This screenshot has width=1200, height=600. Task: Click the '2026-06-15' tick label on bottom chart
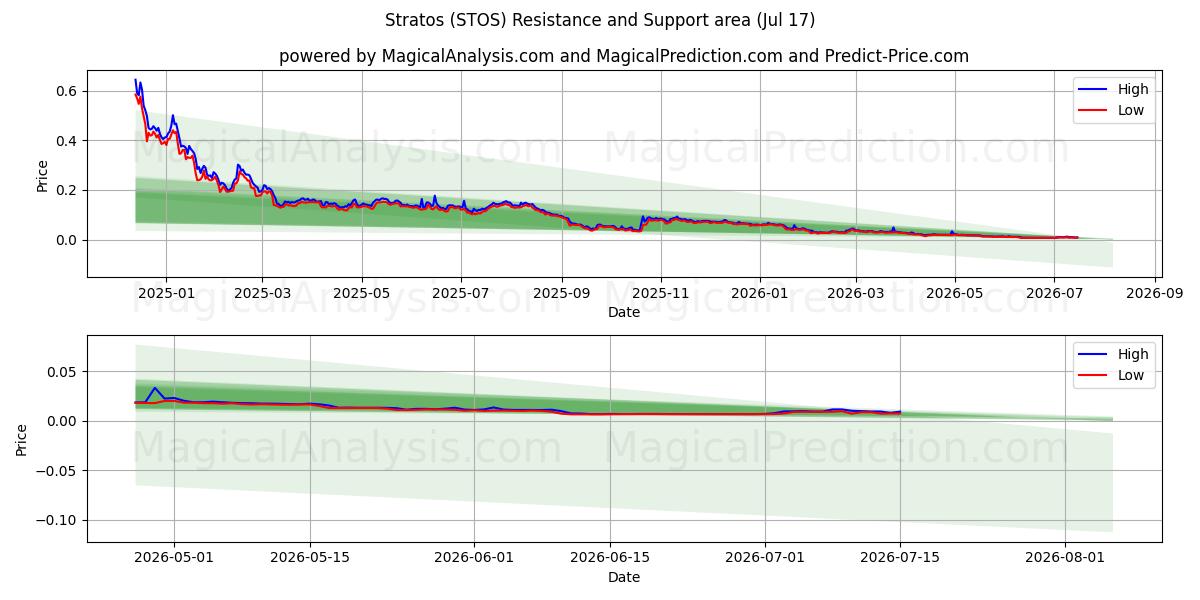[610, 560]
